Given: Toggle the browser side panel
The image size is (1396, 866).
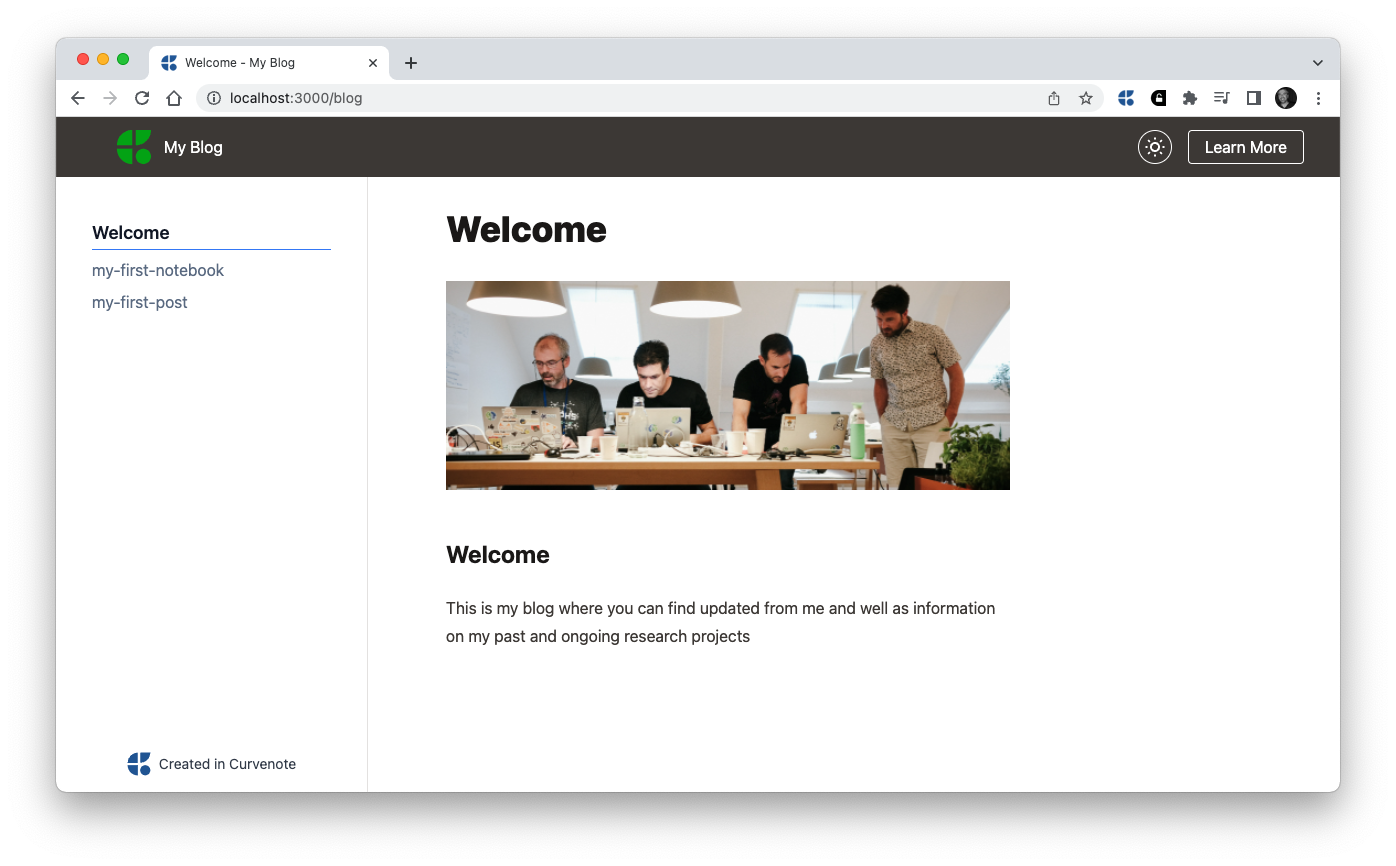Looking at the screenshot, I should 1253,98.
